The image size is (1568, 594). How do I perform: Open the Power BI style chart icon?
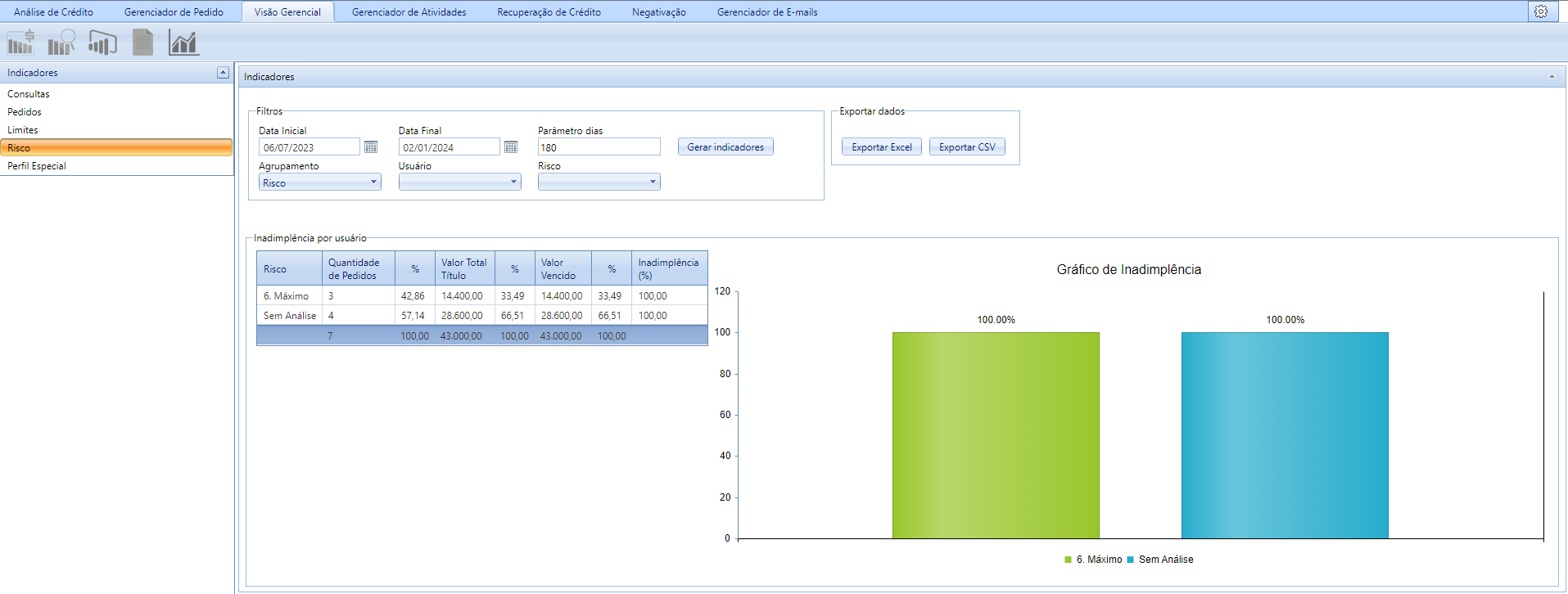pos(102,42)
